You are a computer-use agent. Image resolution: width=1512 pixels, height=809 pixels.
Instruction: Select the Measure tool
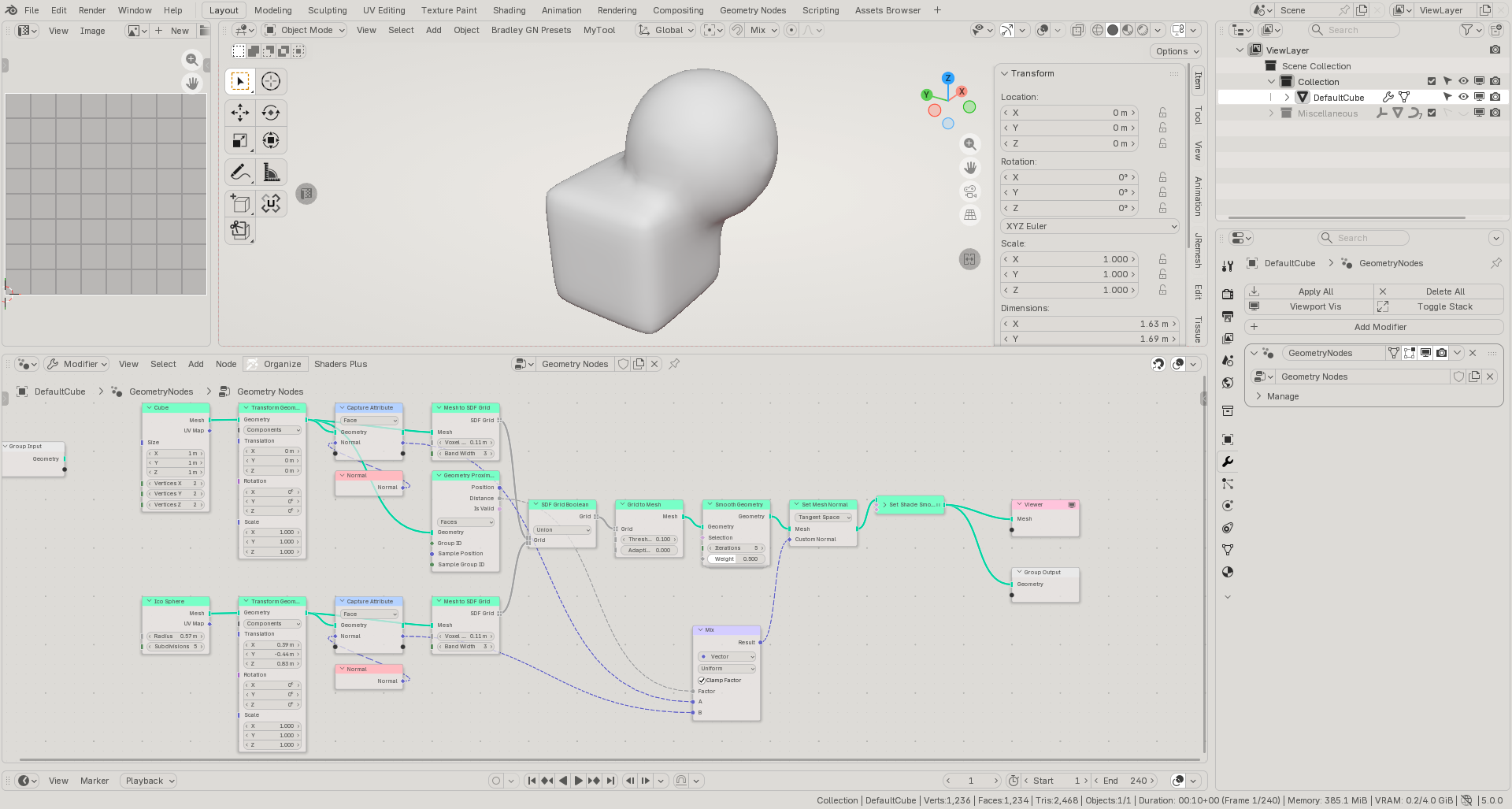(x=271, y=172)
